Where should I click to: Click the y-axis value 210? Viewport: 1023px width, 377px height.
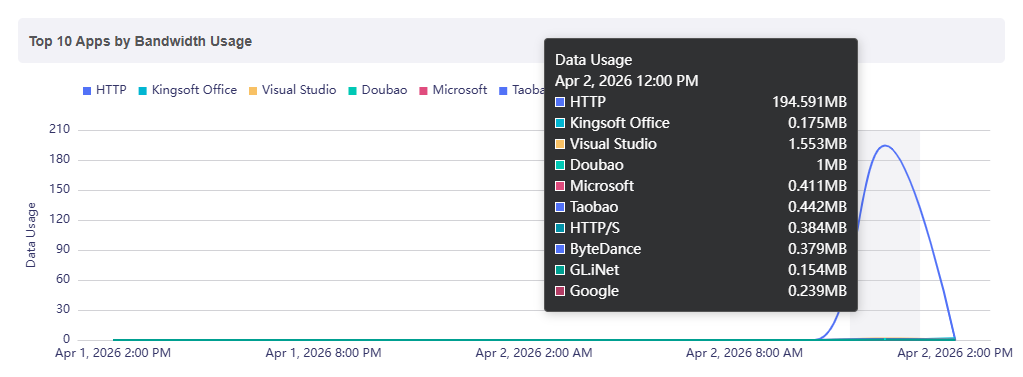(59, 130)
